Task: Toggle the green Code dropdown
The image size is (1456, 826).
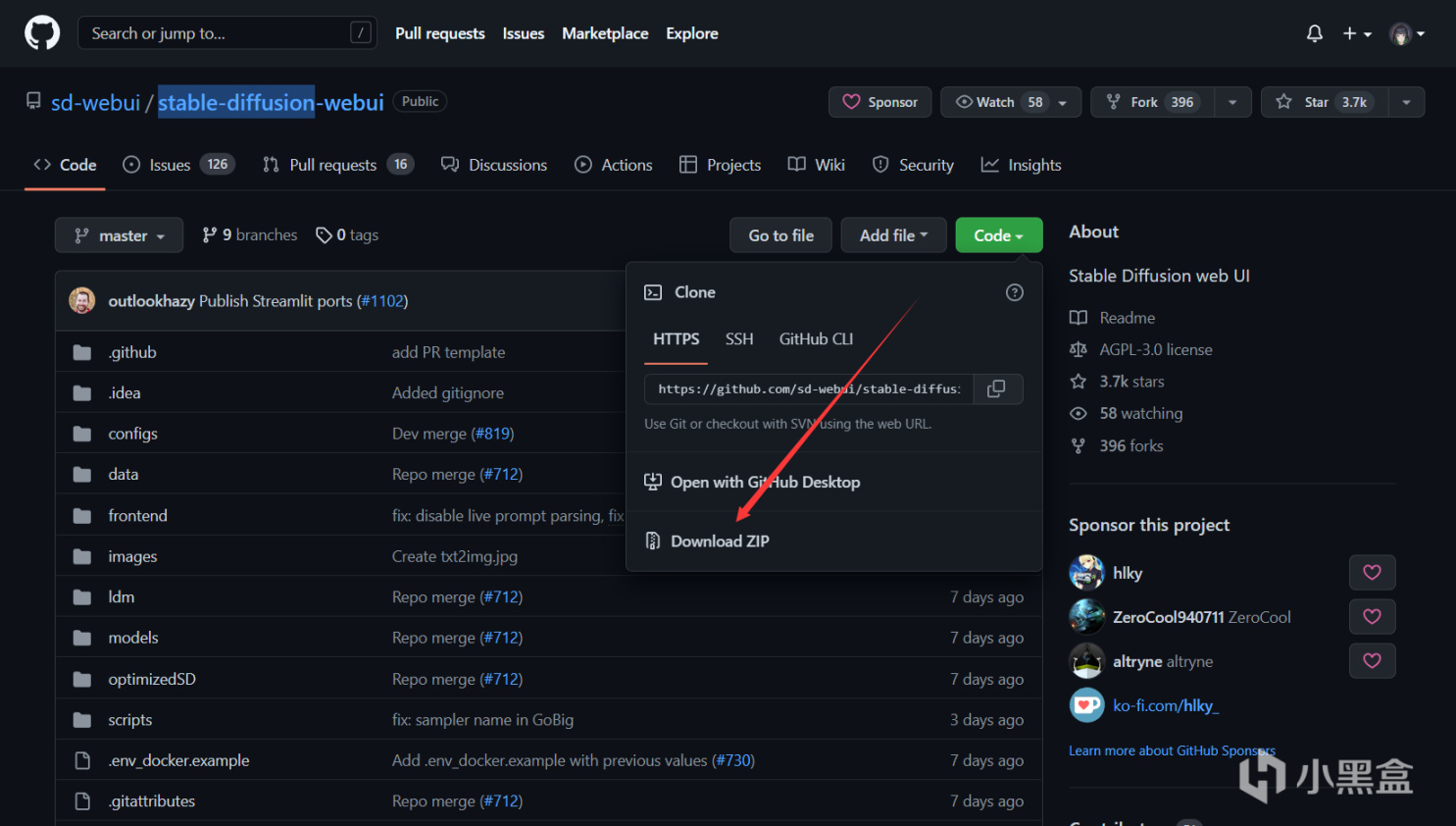Action: (x=999, y=235)
